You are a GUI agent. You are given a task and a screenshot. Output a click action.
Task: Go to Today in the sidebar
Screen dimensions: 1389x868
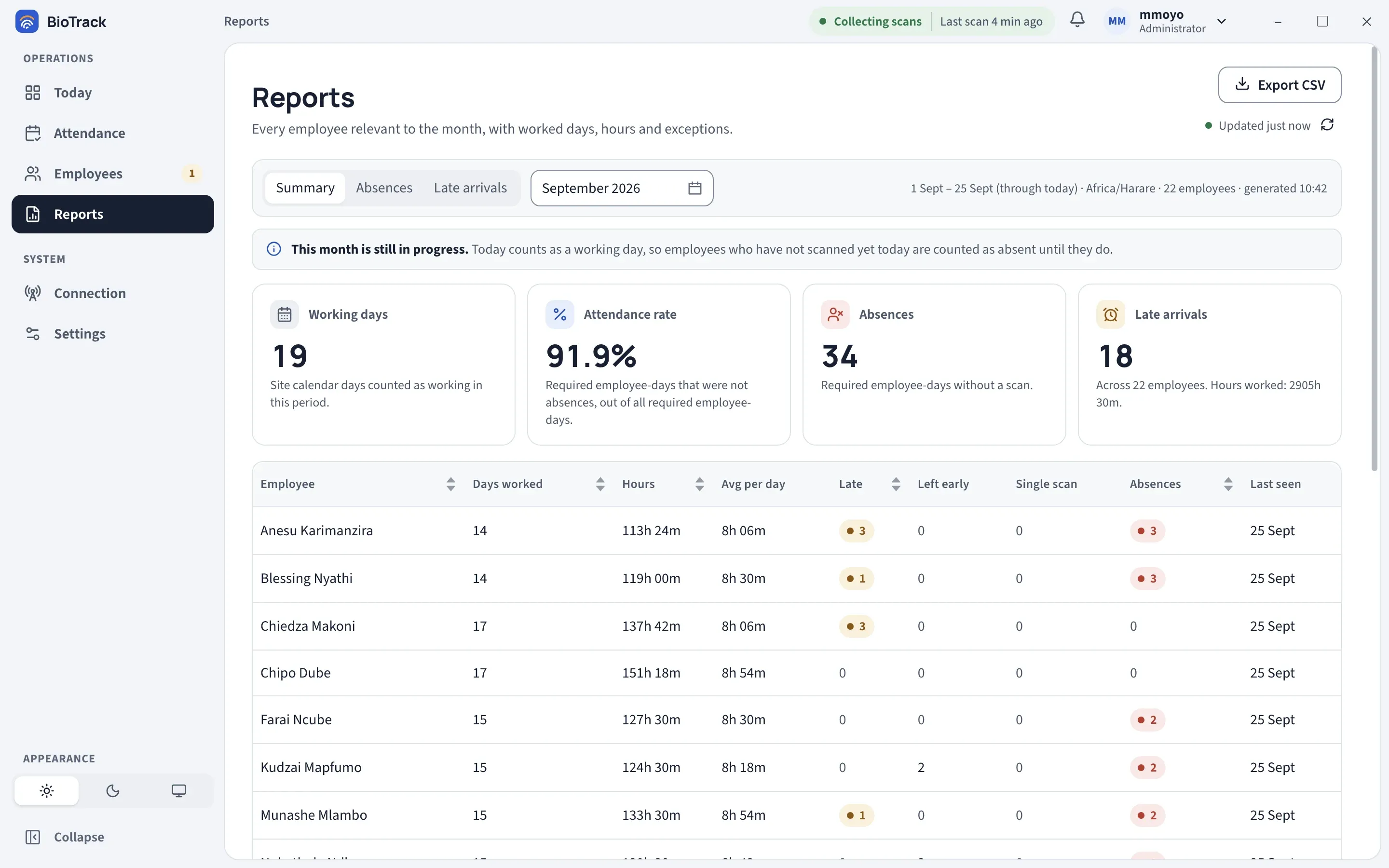112,93
